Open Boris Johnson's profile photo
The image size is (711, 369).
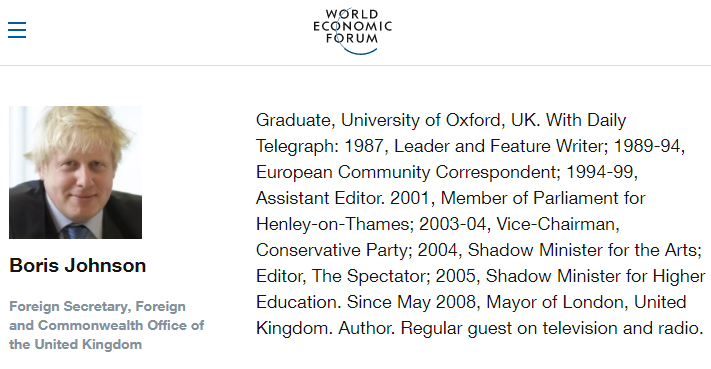click(75, 172)
